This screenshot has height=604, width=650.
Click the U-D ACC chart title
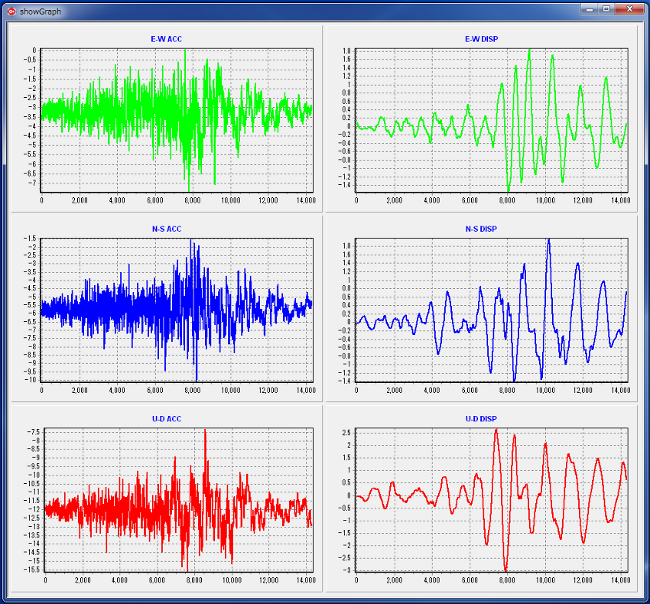point(167,419)
